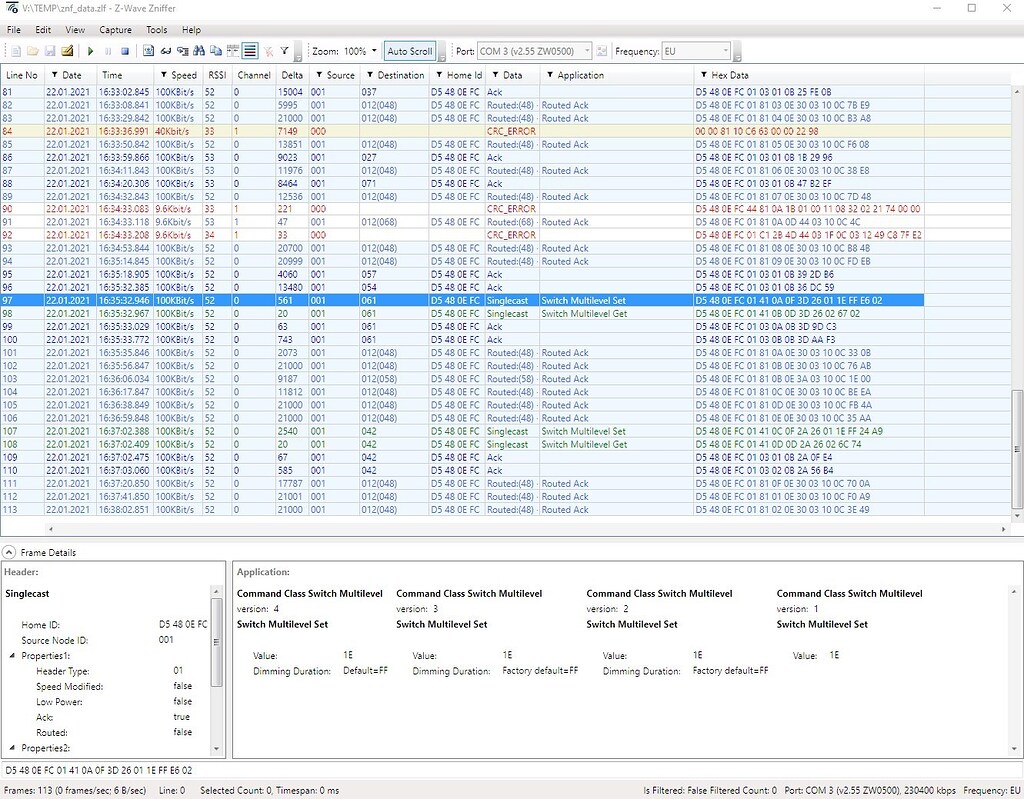1024x799 pixels.
Task: Start capture with the green play icon
Action: pos(90,51)
